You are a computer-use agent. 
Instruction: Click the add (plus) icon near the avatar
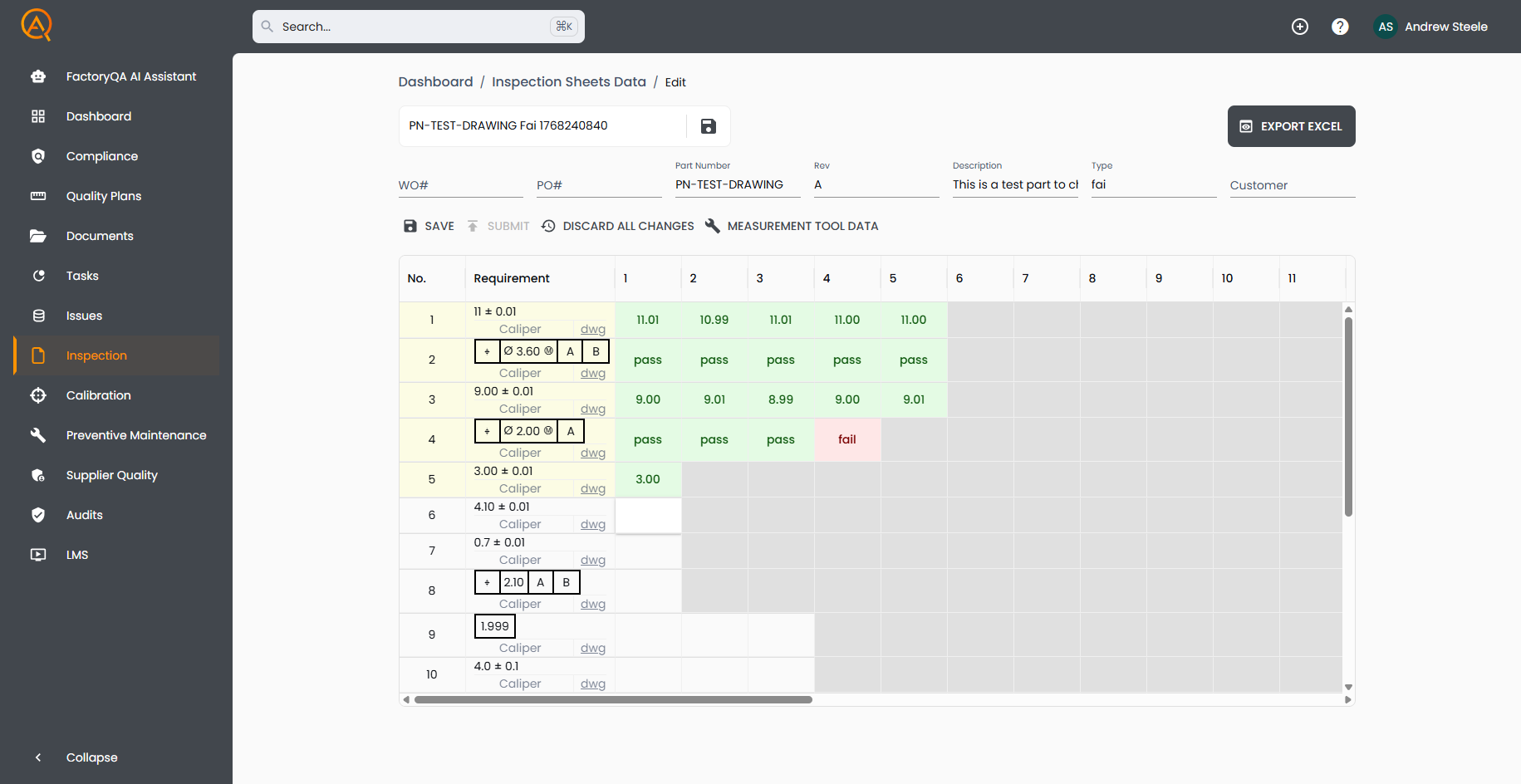1300,26
